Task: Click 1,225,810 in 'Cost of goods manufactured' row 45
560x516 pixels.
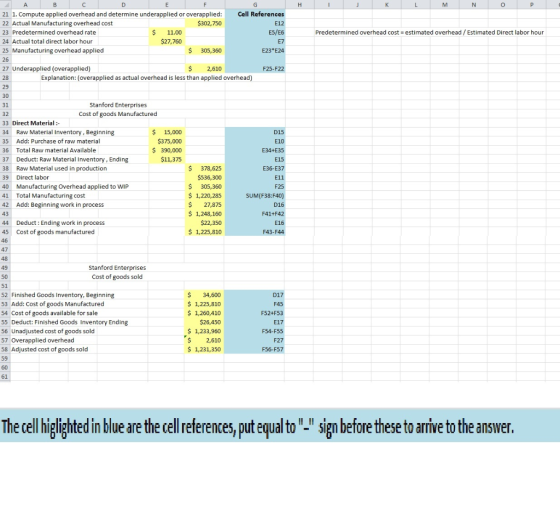Action: coord(205,232)
